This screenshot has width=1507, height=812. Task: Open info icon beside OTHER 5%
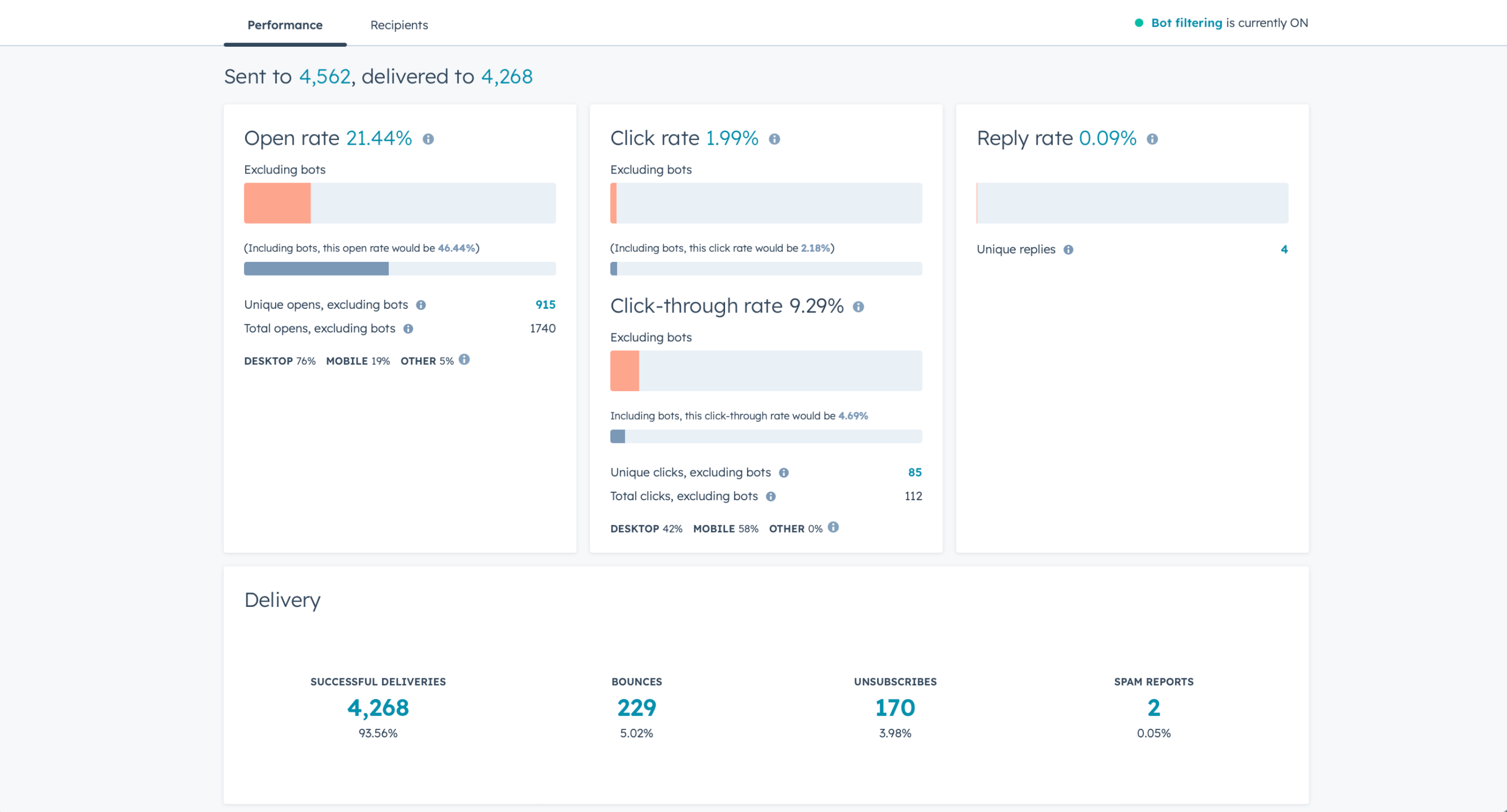pos(464,360)
